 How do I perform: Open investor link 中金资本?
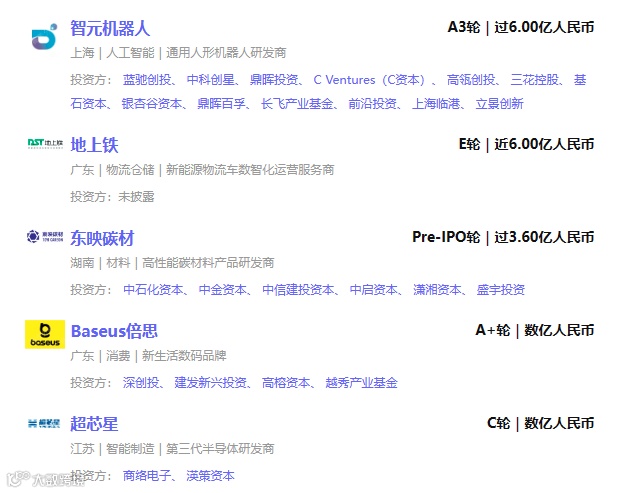(x=223, y=290)
